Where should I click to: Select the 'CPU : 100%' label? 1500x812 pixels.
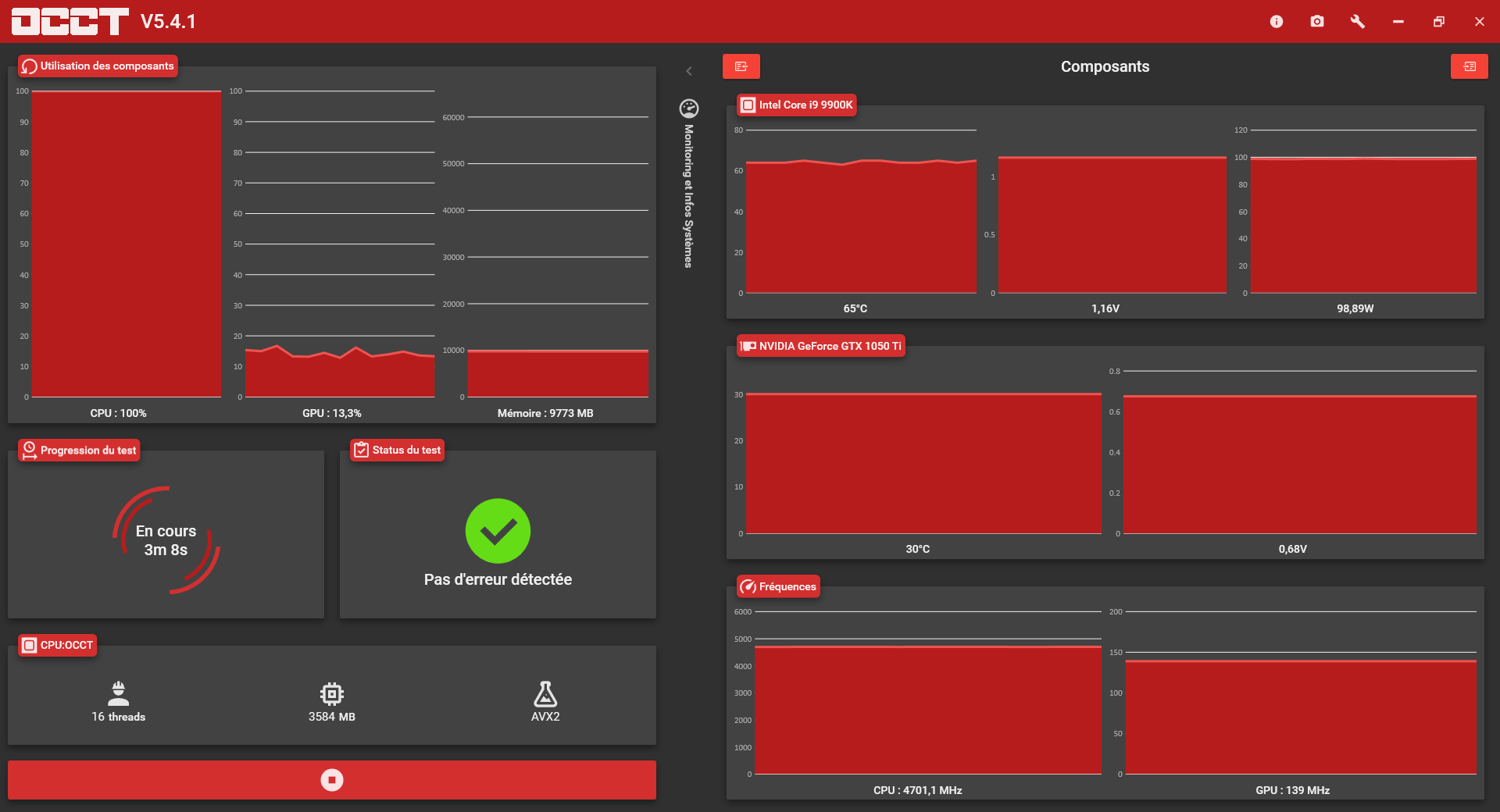coord(119,413)
